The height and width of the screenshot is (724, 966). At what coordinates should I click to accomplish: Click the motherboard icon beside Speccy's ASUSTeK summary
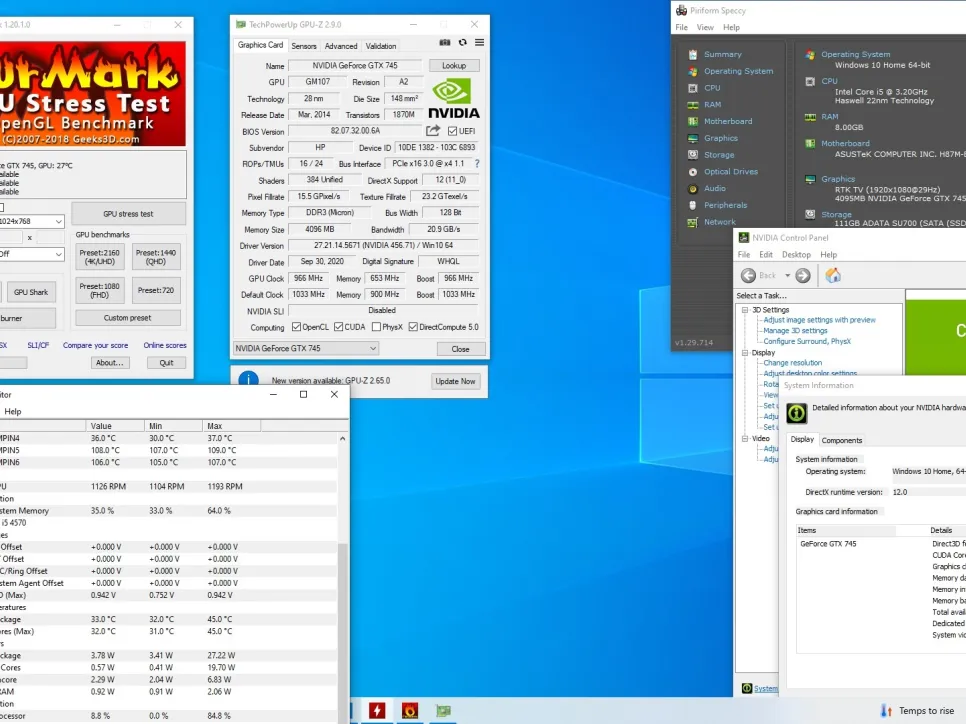pos(810,144)
